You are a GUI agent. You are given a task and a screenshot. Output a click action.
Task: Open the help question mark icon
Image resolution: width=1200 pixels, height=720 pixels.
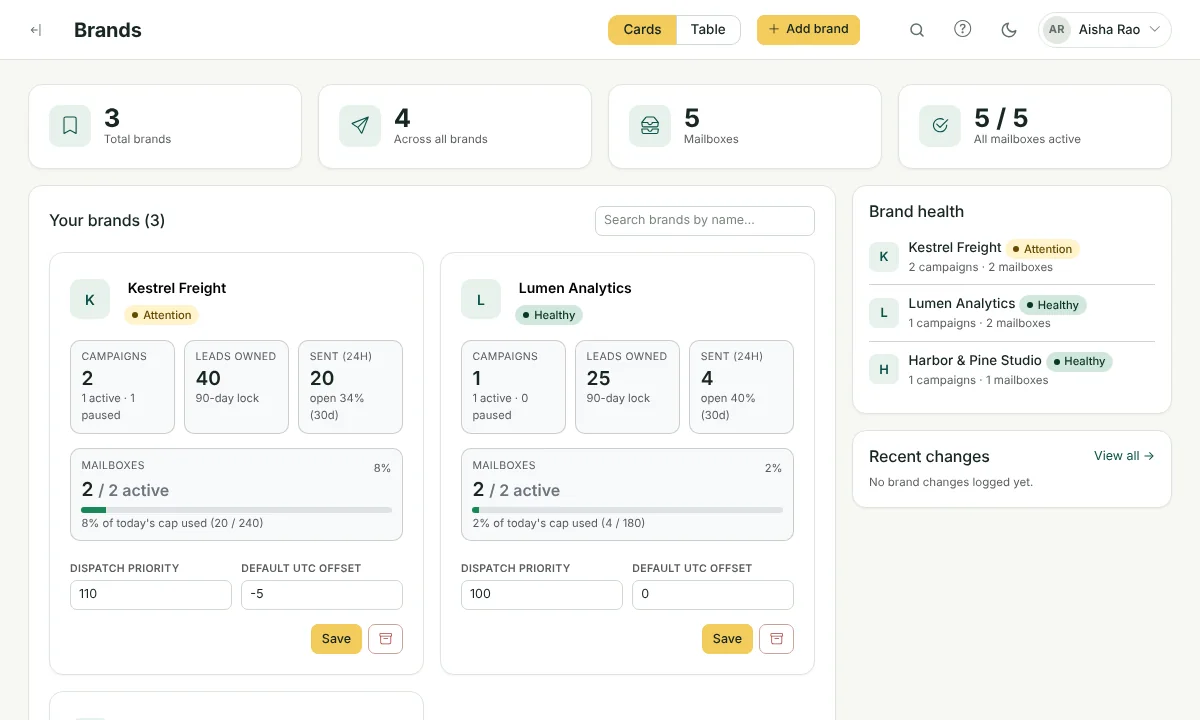[963, 30]
